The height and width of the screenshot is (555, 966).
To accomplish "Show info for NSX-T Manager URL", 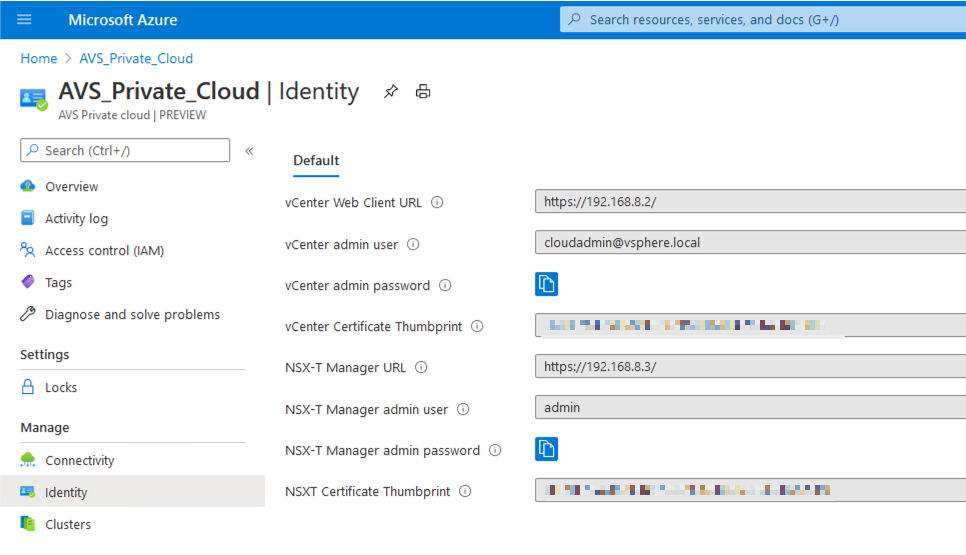I will click(421, 367).
